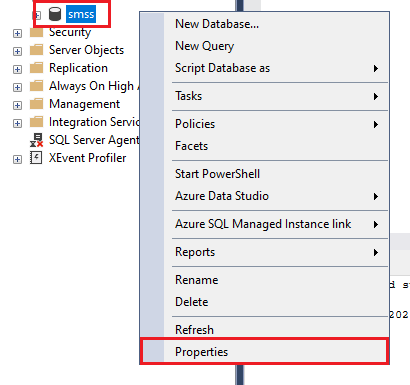Viewport: 410px width, 385px height.
Task: Expand the Integration Services node
Action: click(17, 123)
